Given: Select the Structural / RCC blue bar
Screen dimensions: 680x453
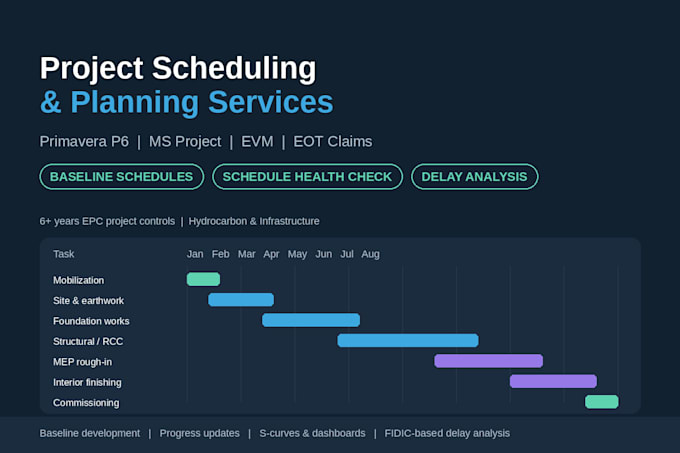Looking at the screenshot, I should 408,340.
